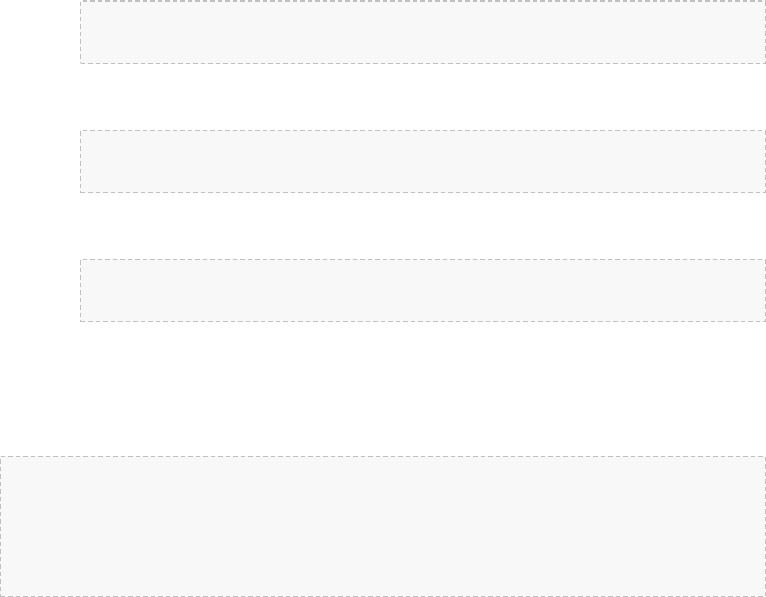Click the third indented gray dashed box
Screen dimensions: 766x597
pos(422,290)
